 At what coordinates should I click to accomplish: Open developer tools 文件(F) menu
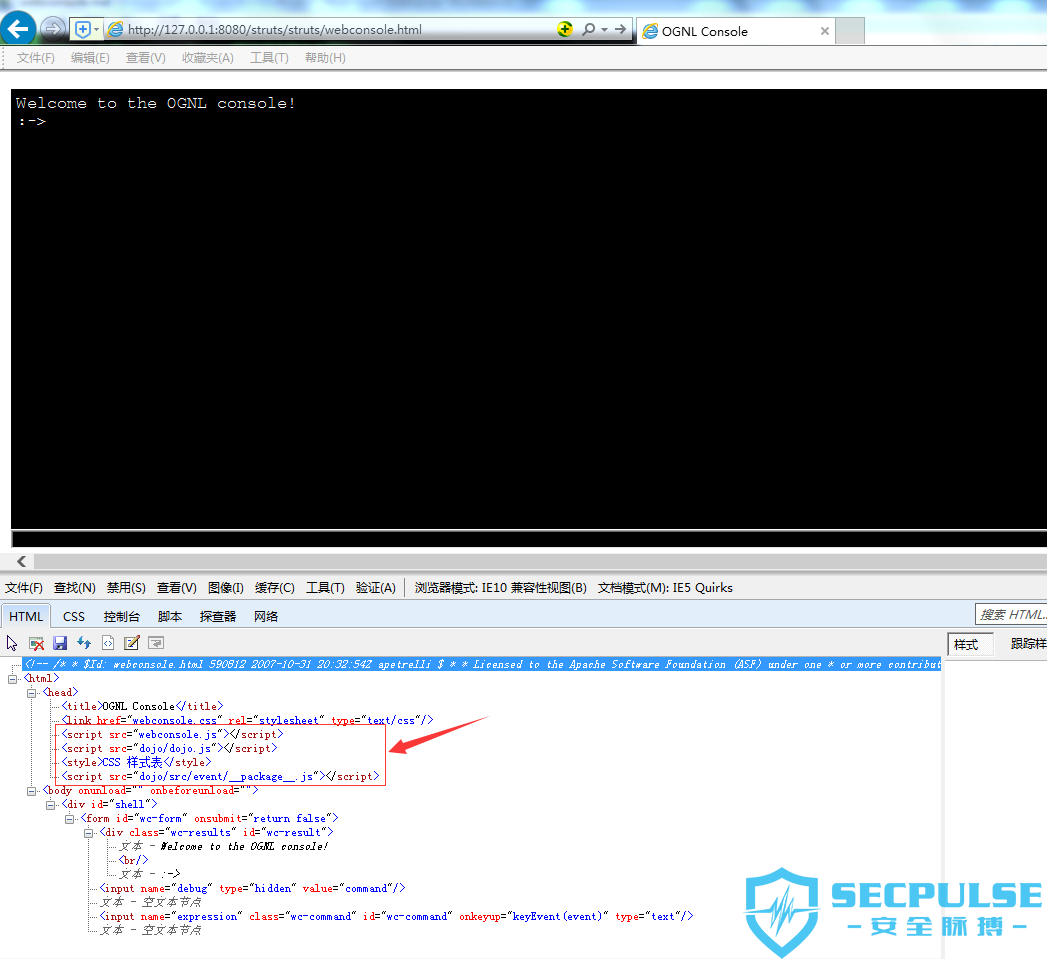pos(24,588)
